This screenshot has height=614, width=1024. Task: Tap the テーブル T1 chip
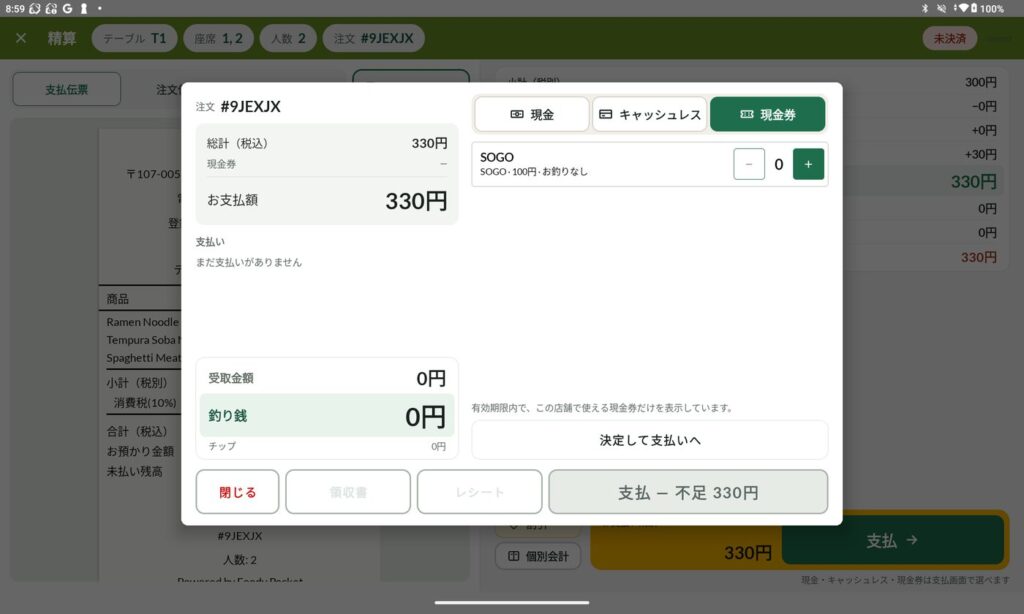pyautogui.click(x=135, y=38)
